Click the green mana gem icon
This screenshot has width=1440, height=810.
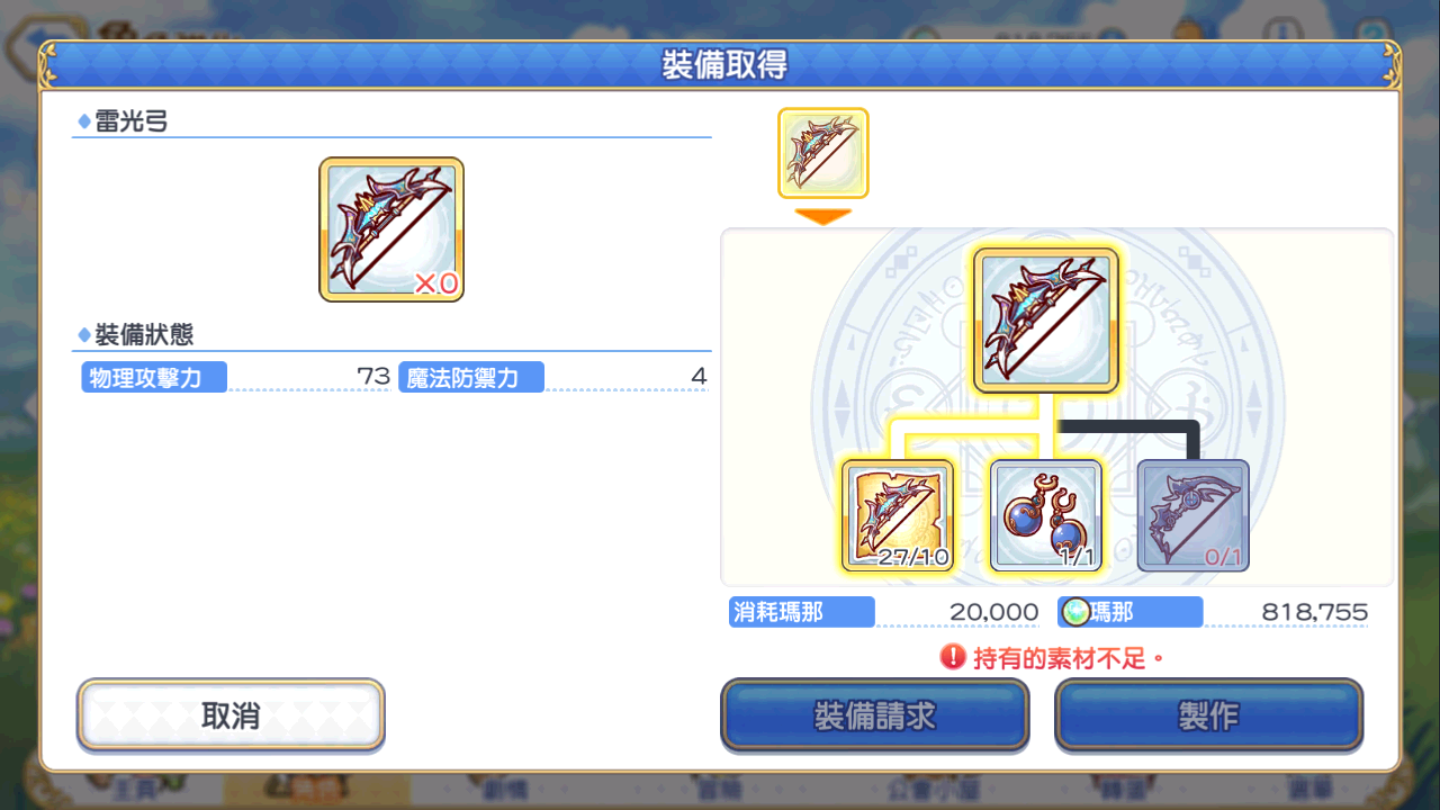(x=1076, y=612)
